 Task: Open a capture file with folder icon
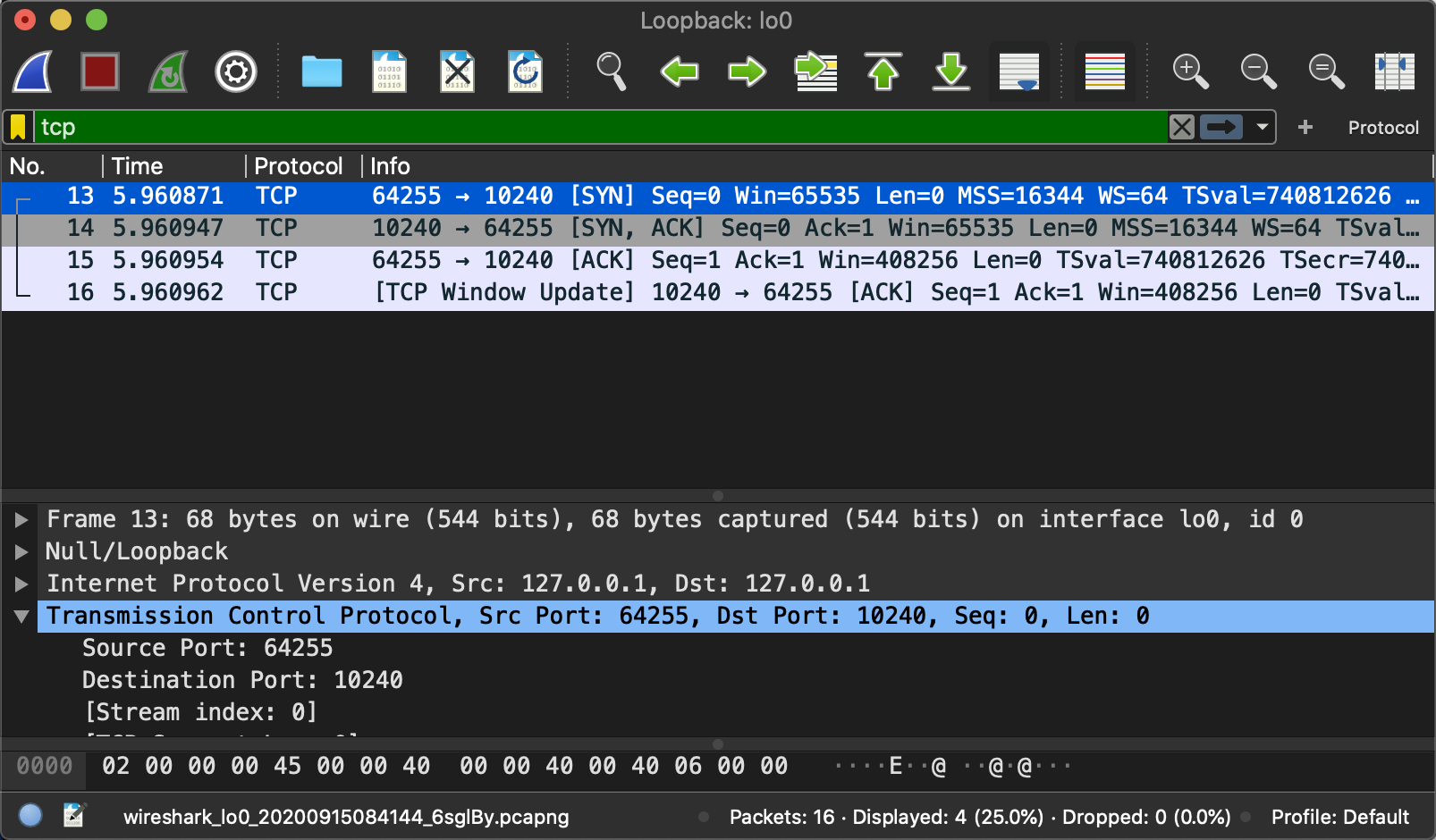tap(322, 71)
